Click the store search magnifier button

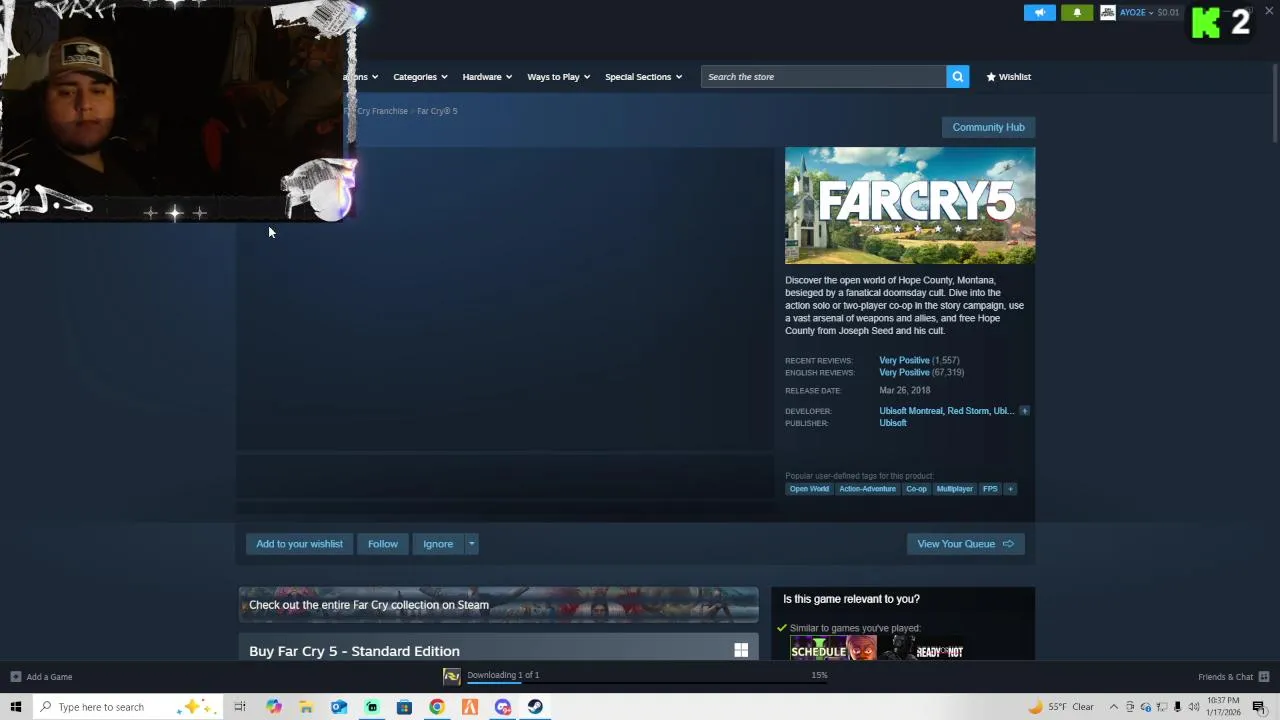pyautogui.click(x=957, y=77)
